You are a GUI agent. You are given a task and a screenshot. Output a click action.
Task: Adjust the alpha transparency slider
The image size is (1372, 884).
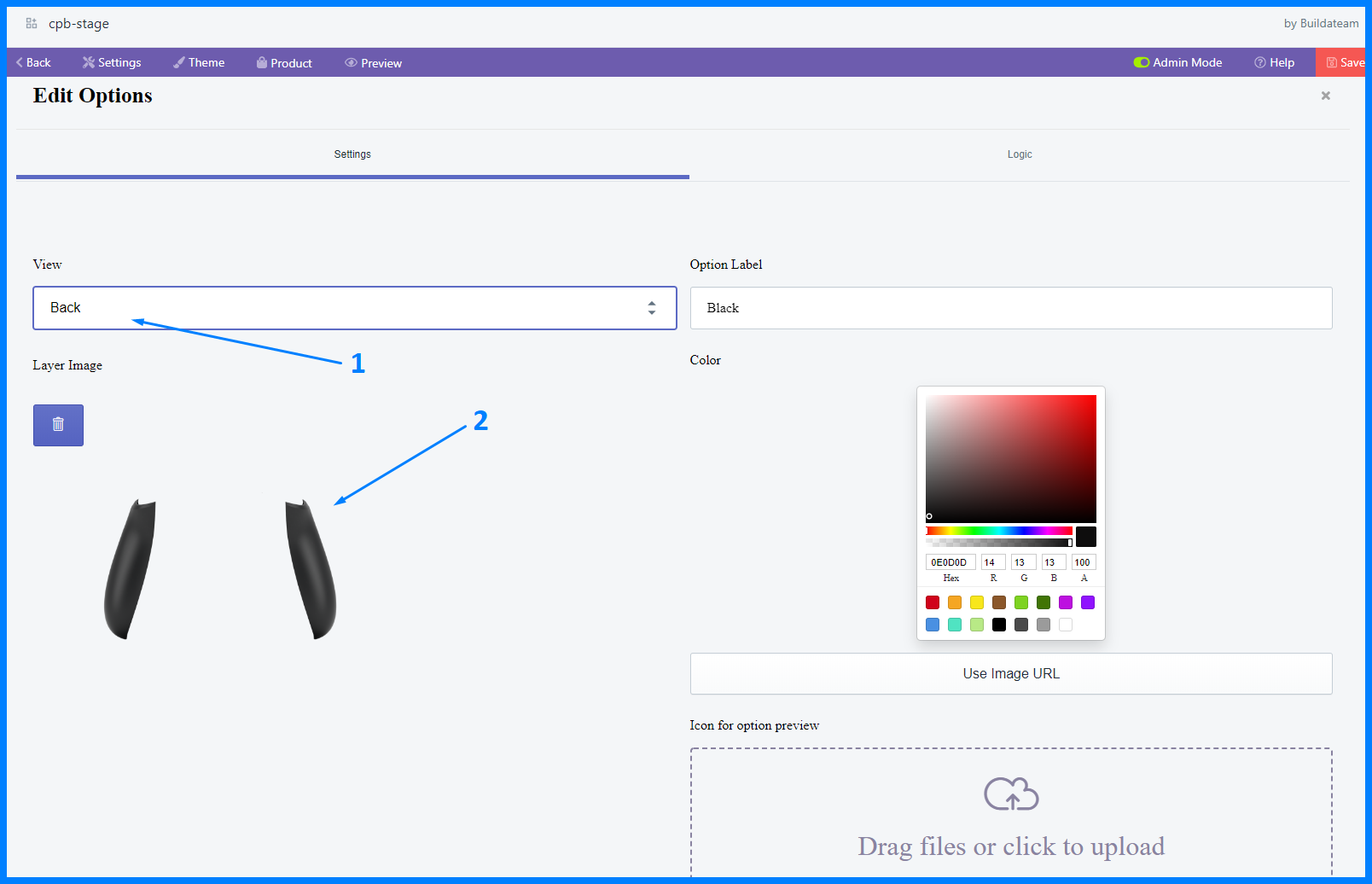[999, 543]
